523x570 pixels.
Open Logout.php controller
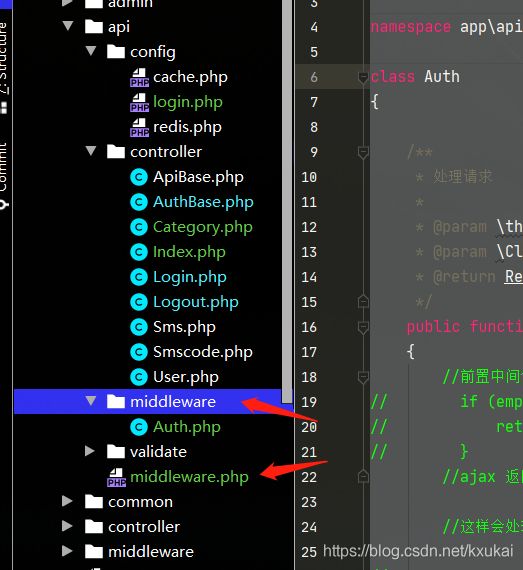(x=196, y=302)
